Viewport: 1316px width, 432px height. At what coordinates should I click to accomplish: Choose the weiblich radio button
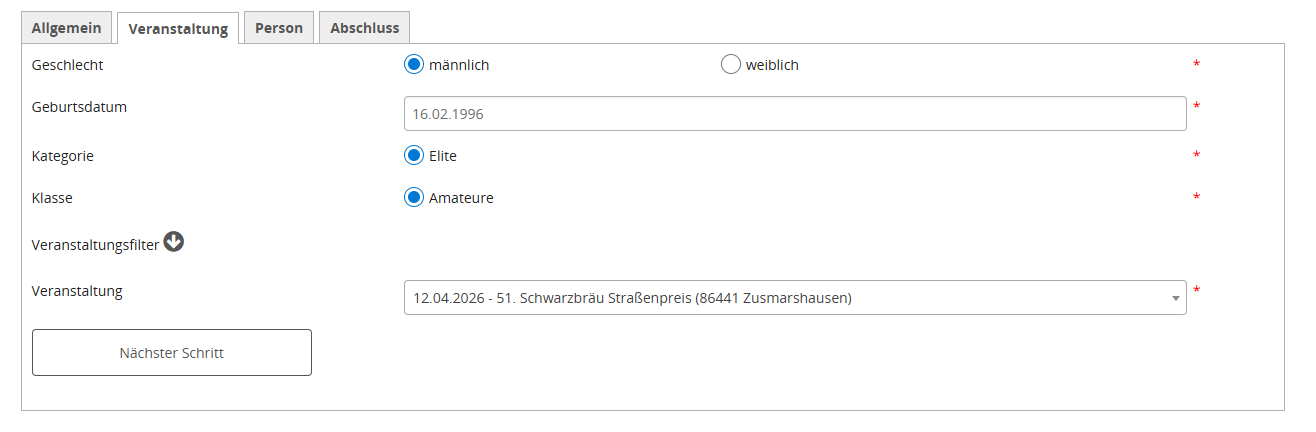coord(731,65)
